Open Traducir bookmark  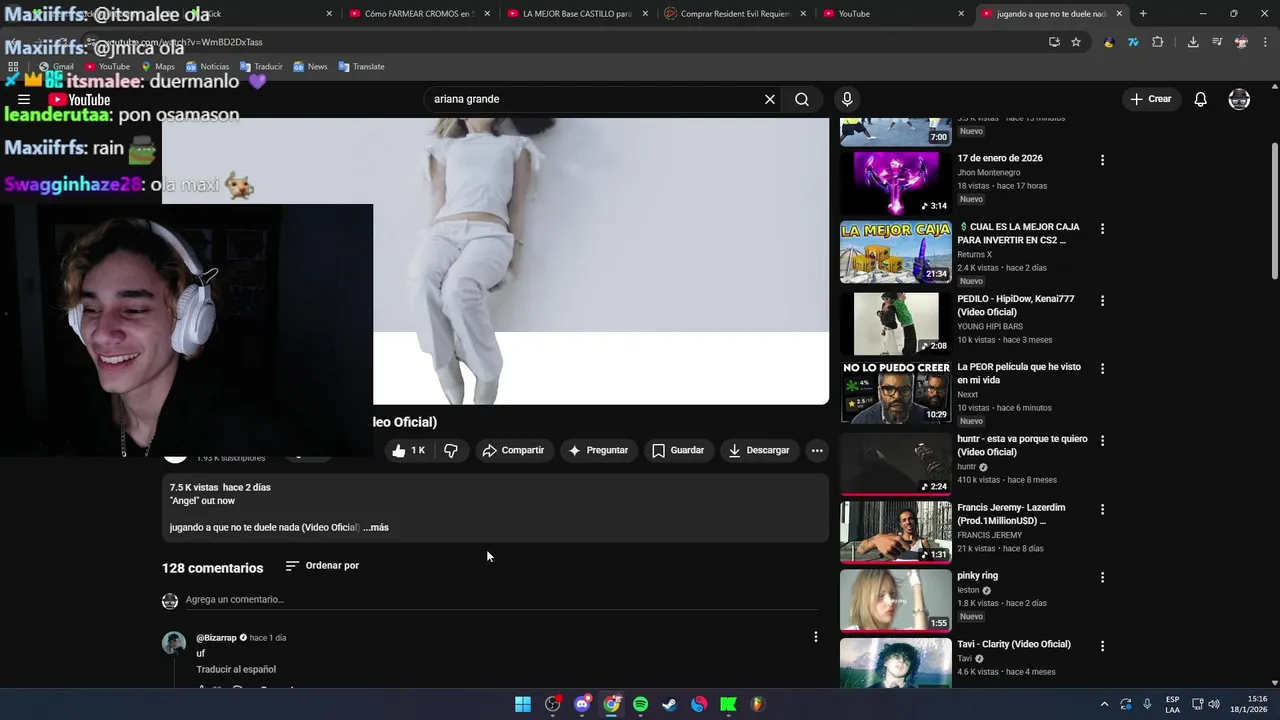pyautogui.click(x=261, y=66)
